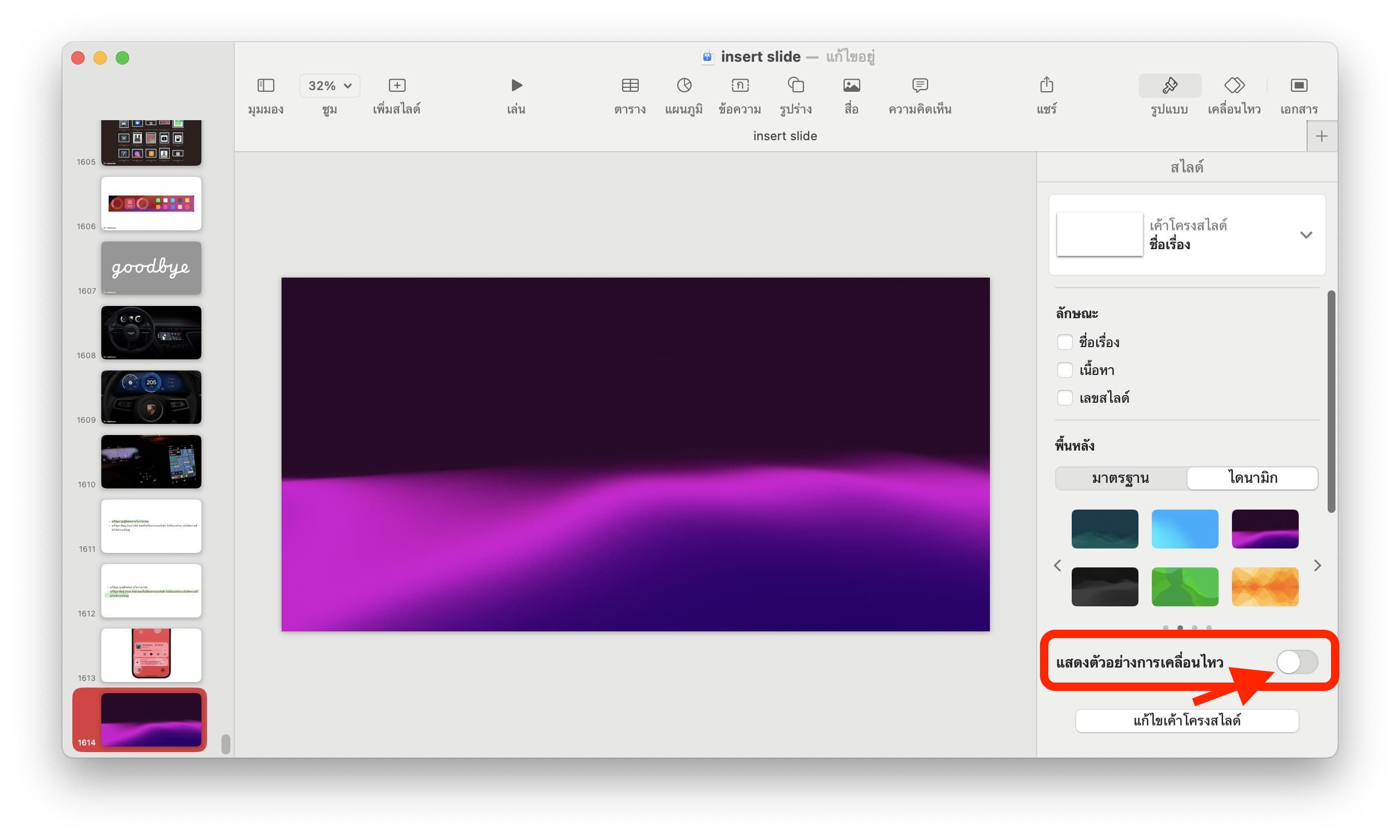Show next background swatches page arrow
The image size is (1400, 840).
coord(1317,566)
